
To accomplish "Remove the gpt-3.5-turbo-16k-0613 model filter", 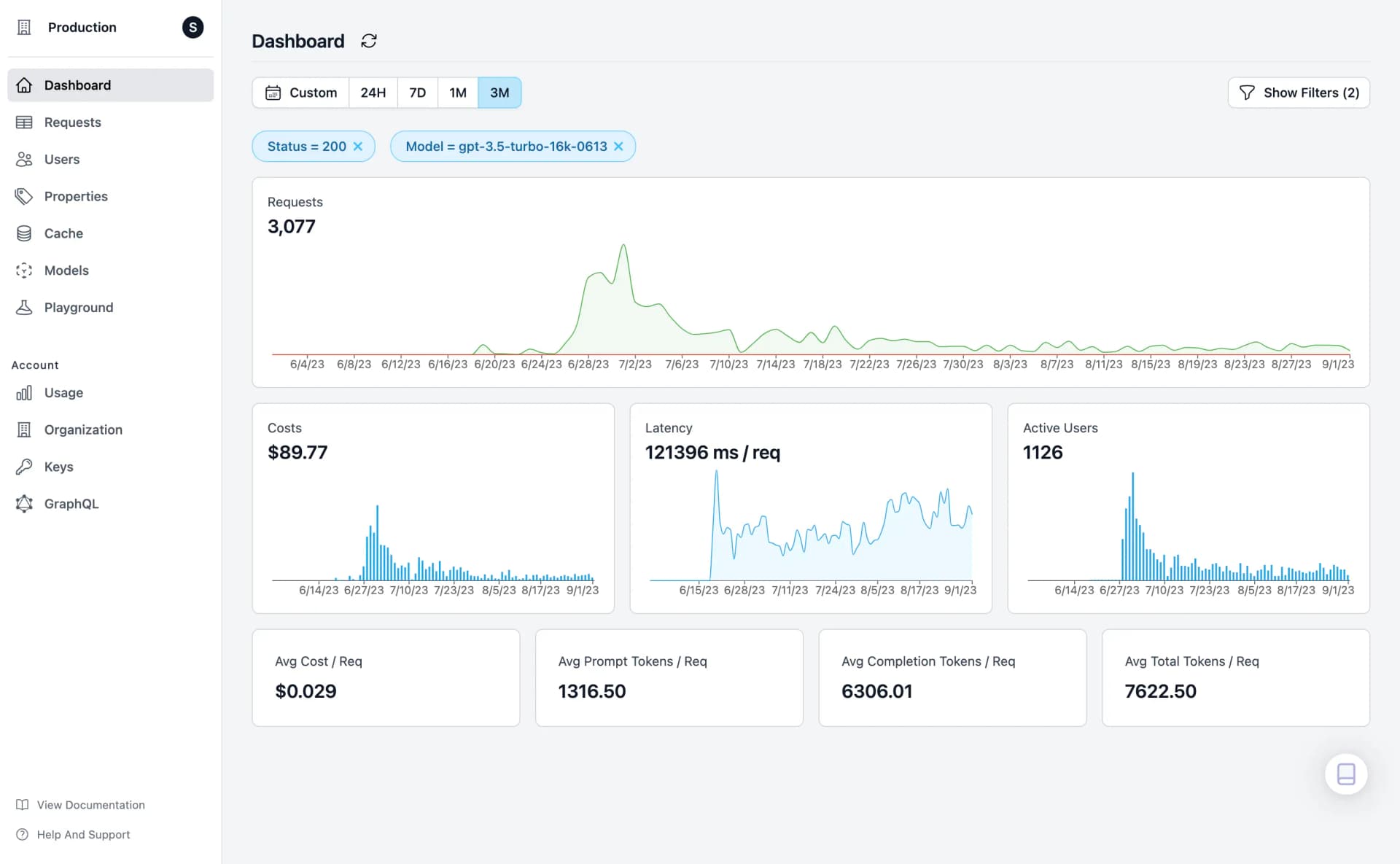I will 618,147.
